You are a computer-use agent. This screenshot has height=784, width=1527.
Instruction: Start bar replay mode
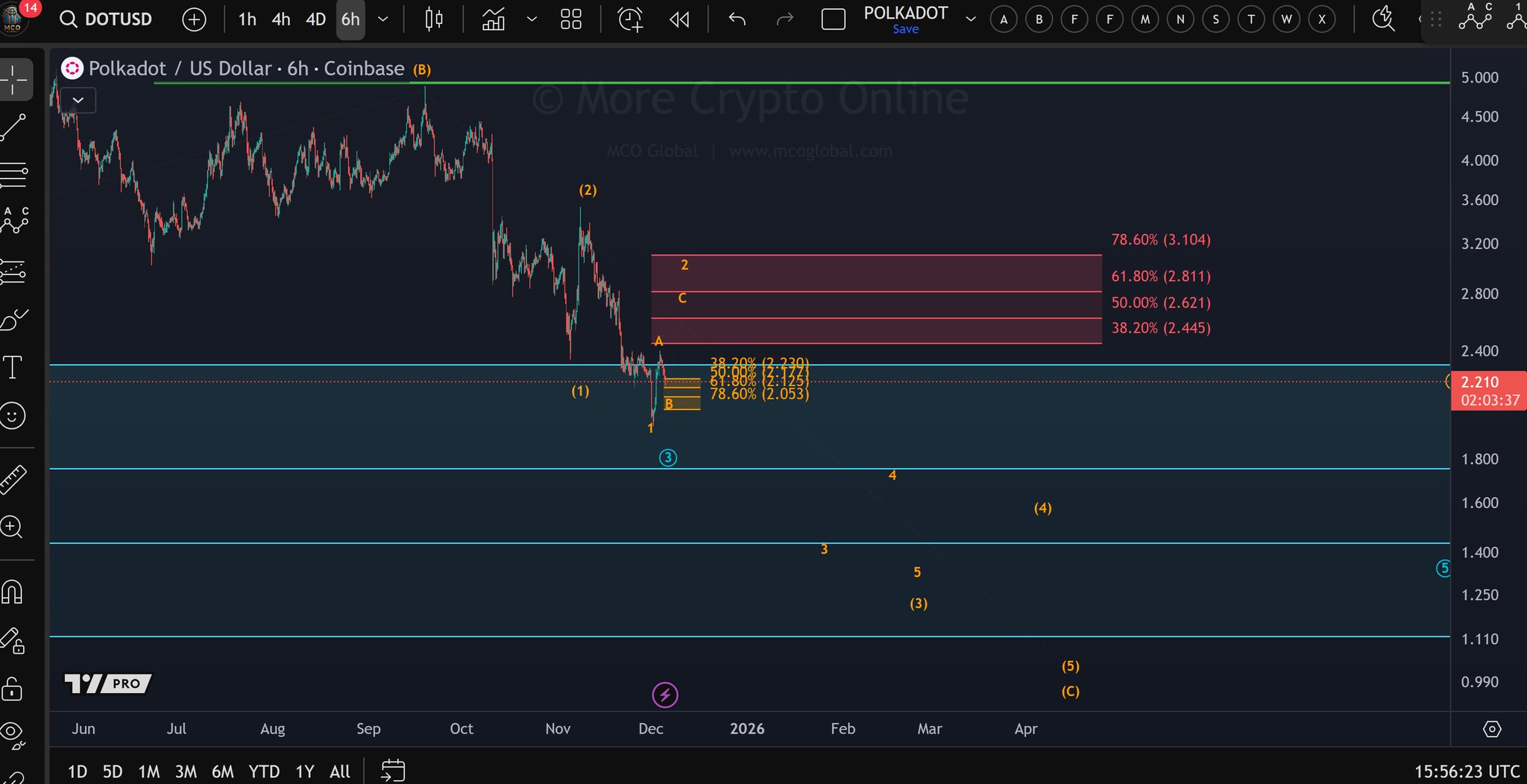679,19
